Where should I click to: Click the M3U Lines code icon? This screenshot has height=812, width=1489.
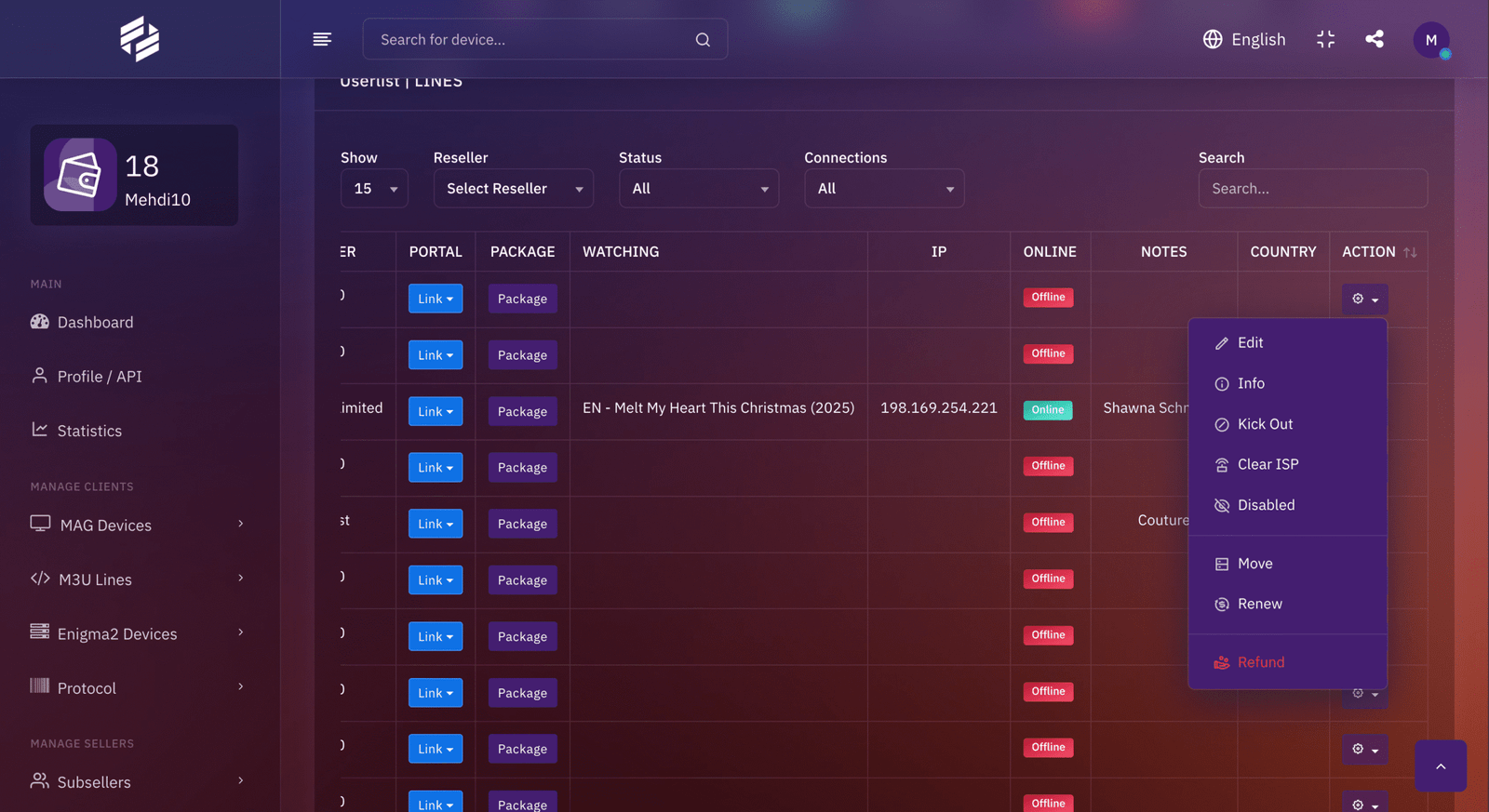coord(40,579)
